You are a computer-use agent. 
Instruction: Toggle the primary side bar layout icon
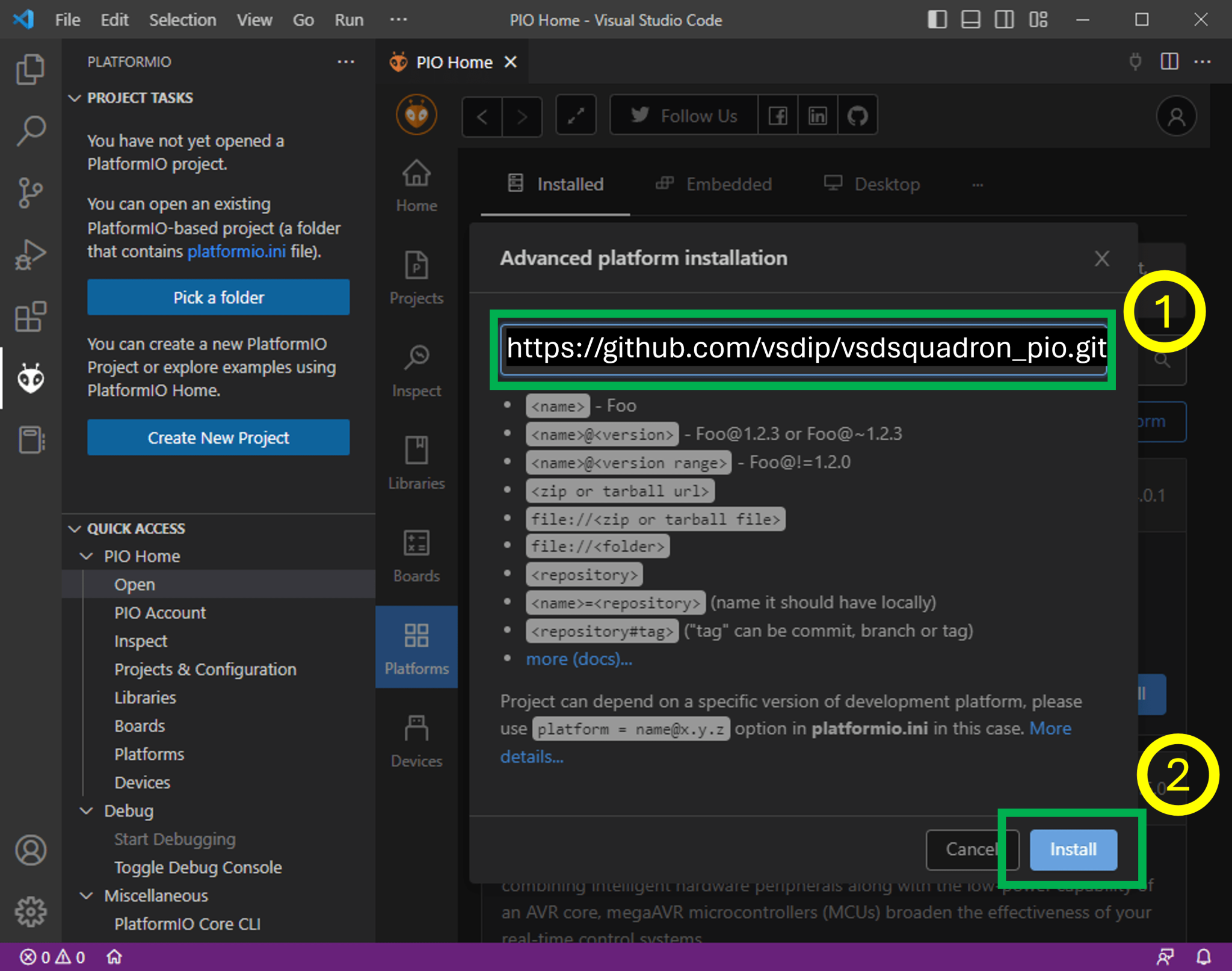click(937, 20)
